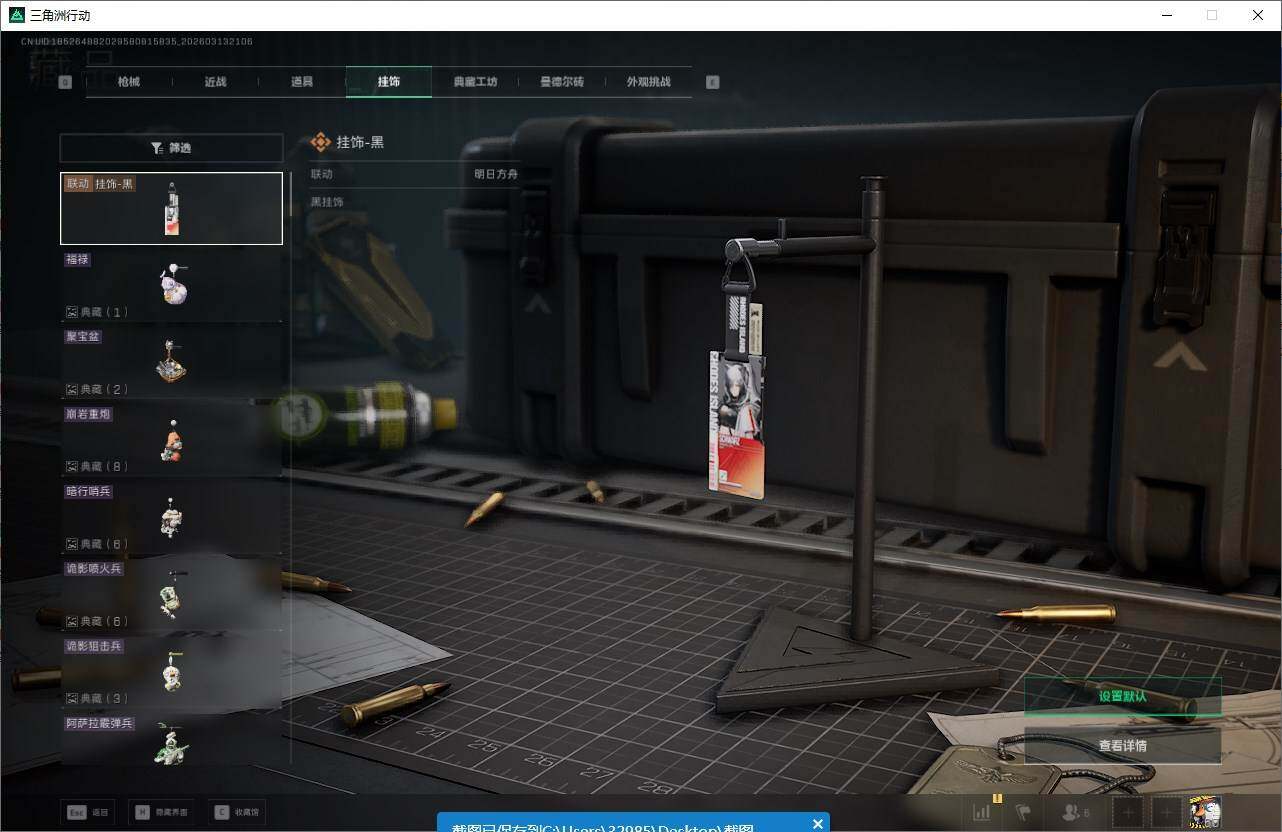1282x832 pixels.
Task: Pick the 诡影喷火兵 charm card
Action: point(171,594)
